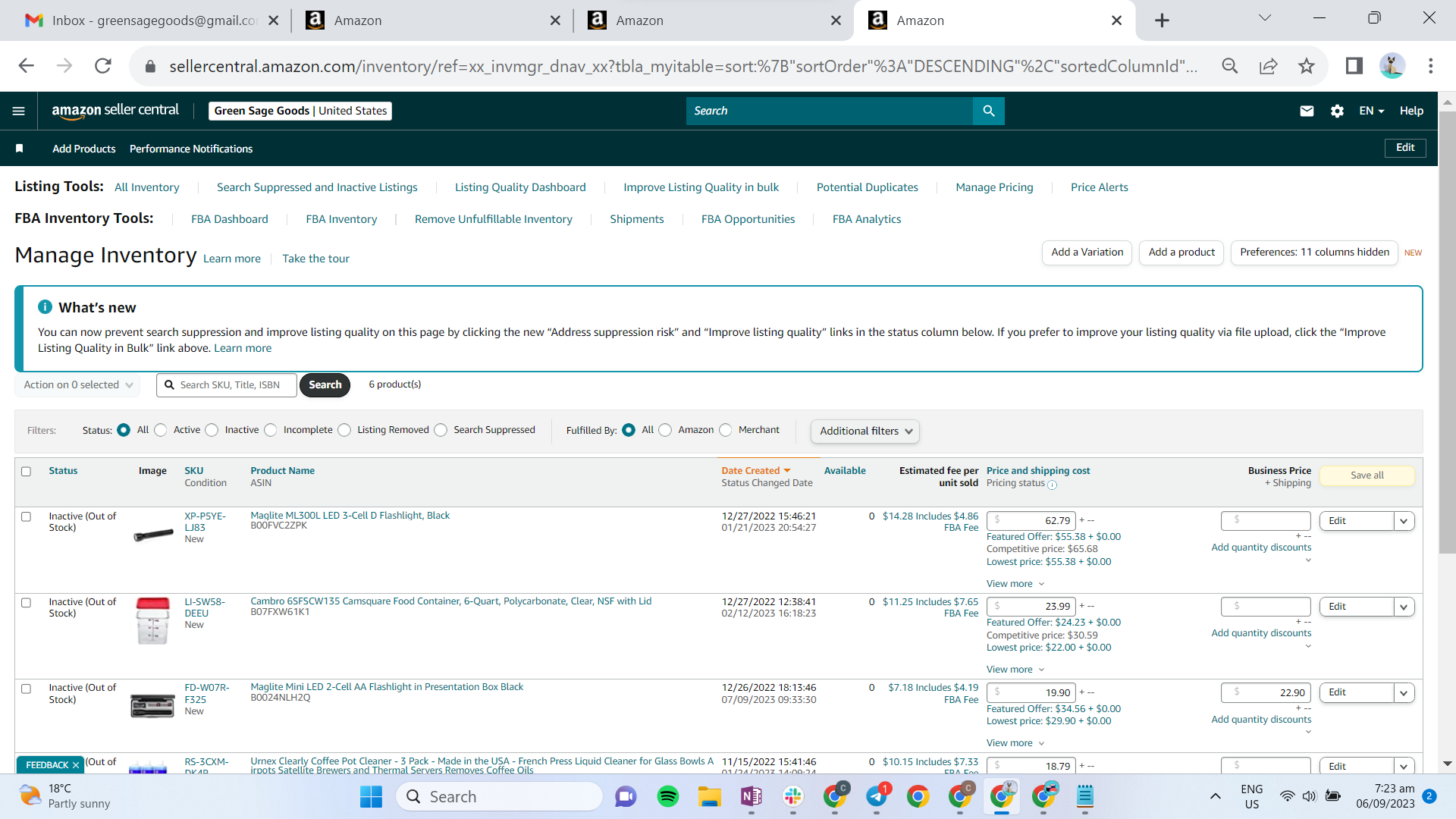Open Slack from the taskbar
Viewport: 1456px width, 819px height.
(793, 796)
